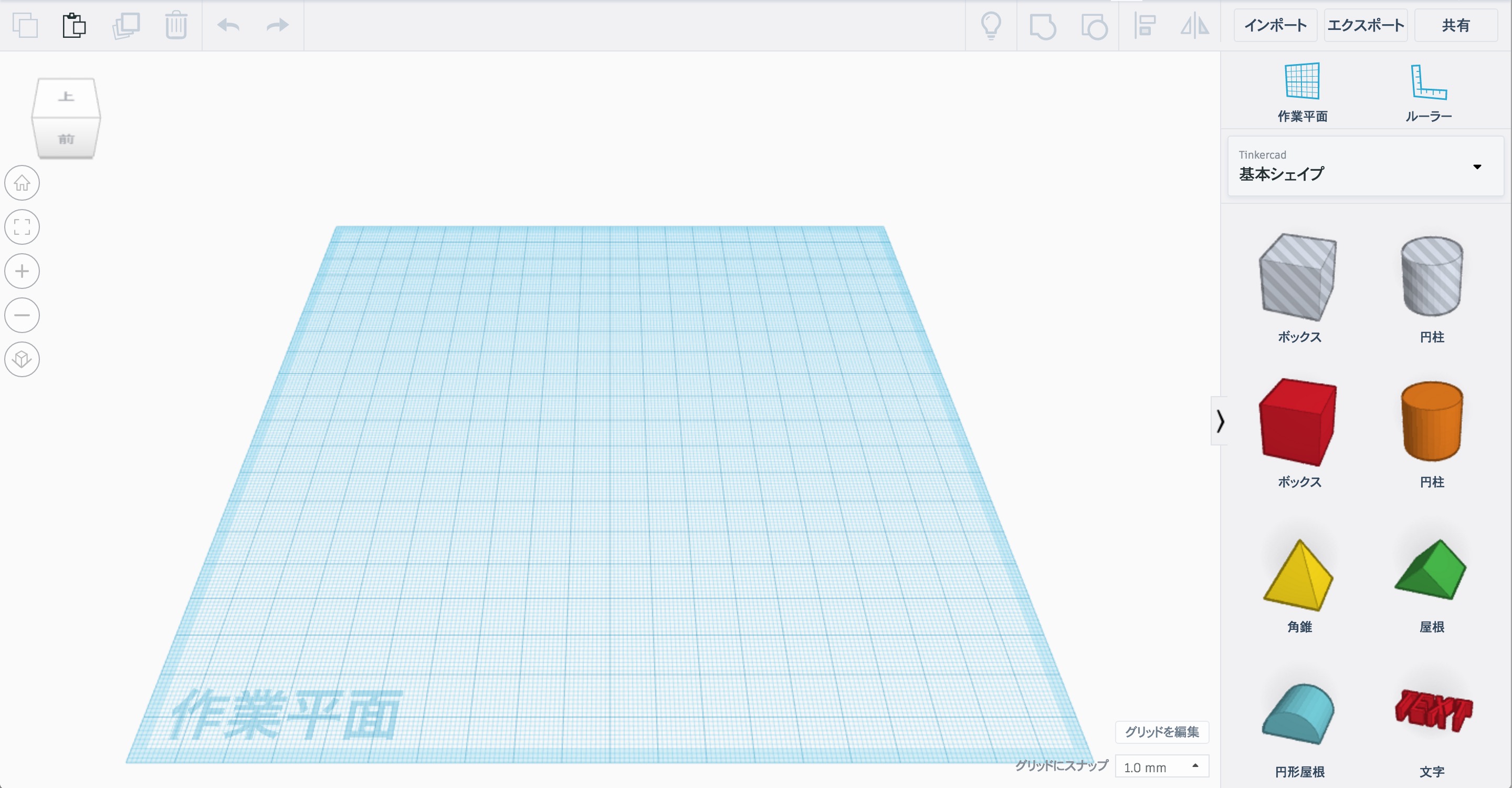Select the red ボックス box shape
Image resolution: width=1512 pixels, height=788 pixels.
pos(1298,422)
